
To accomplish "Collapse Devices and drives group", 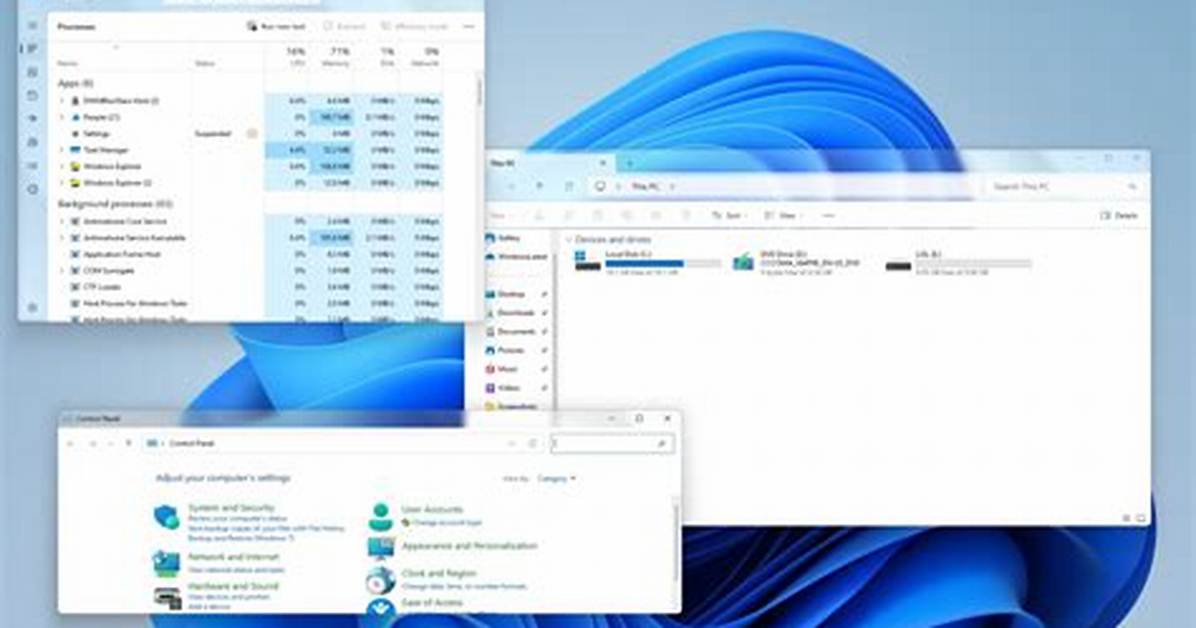I will point(568,240).
